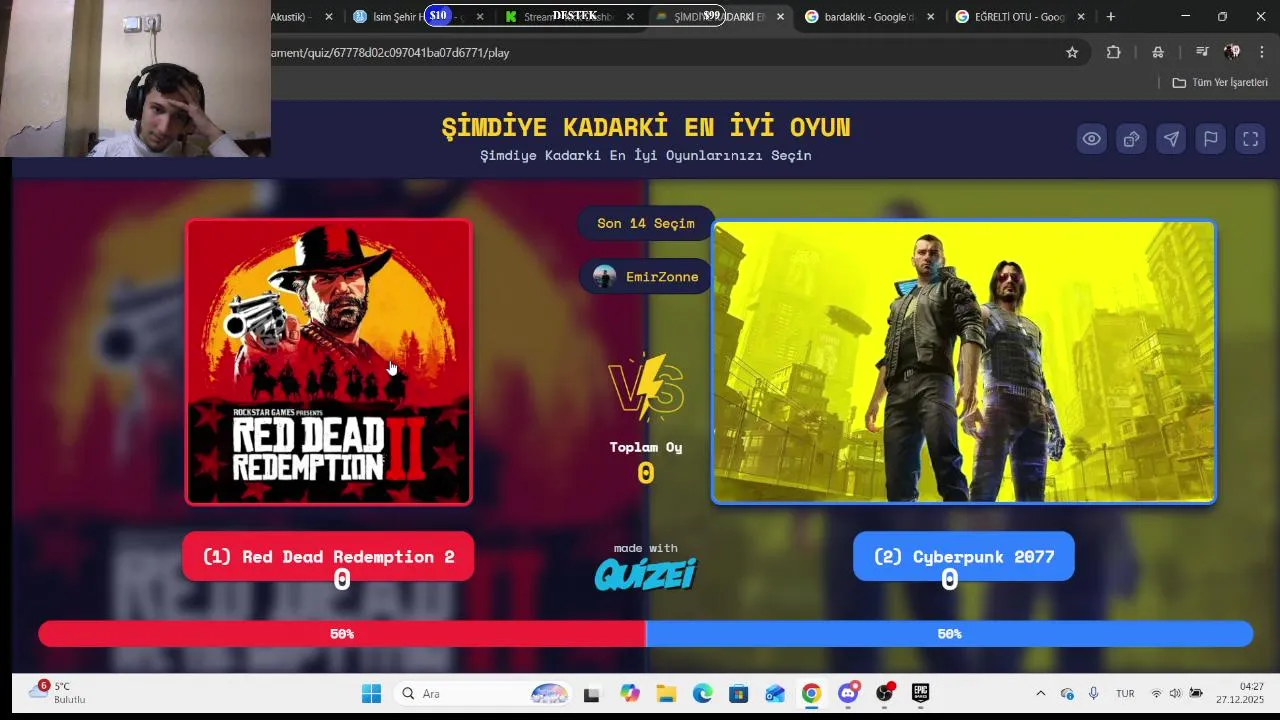The image size is (1280, 720).
Task: Open the battery tray icon
Action: coord(1195,693)
